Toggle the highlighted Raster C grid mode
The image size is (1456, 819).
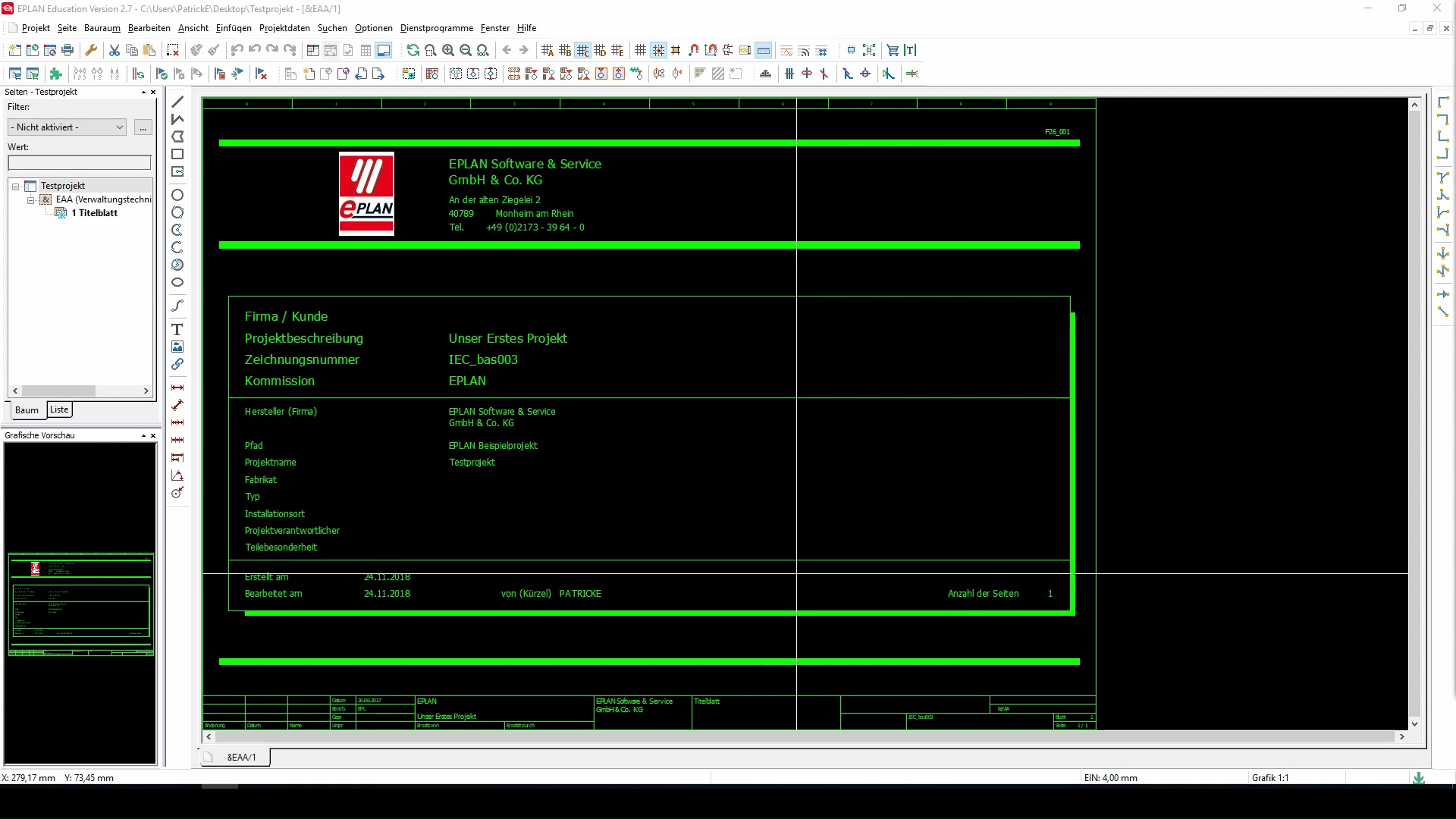(582, 50)
